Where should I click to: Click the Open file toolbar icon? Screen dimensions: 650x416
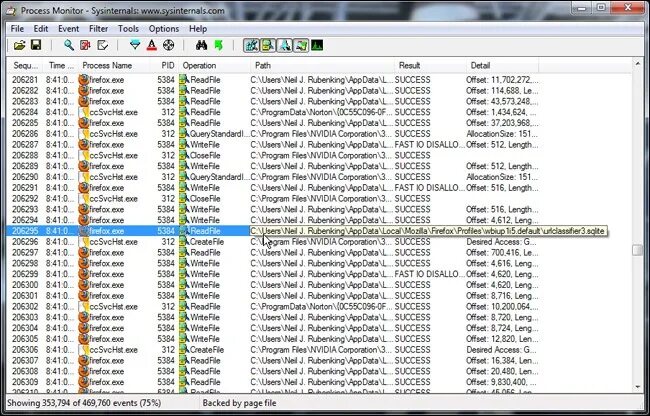click(x=19, y=45)
